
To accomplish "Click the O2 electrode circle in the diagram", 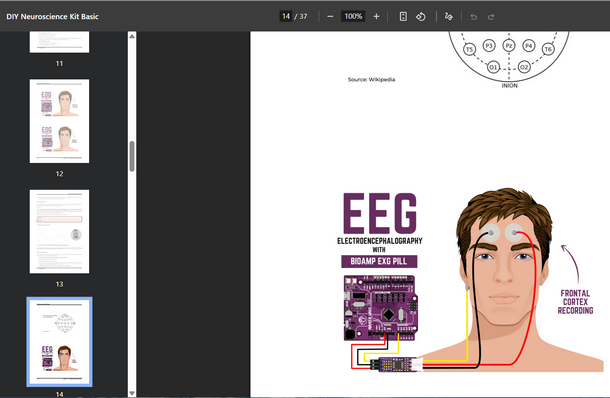I will click(x=524, y=67).
